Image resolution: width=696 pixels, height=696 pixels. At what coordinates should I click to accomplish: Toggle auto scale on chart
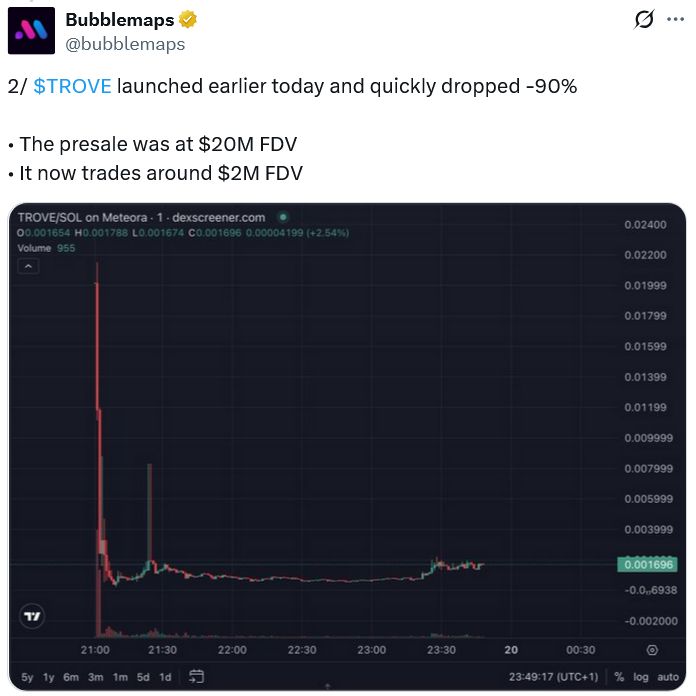click(x=667, y=677)
